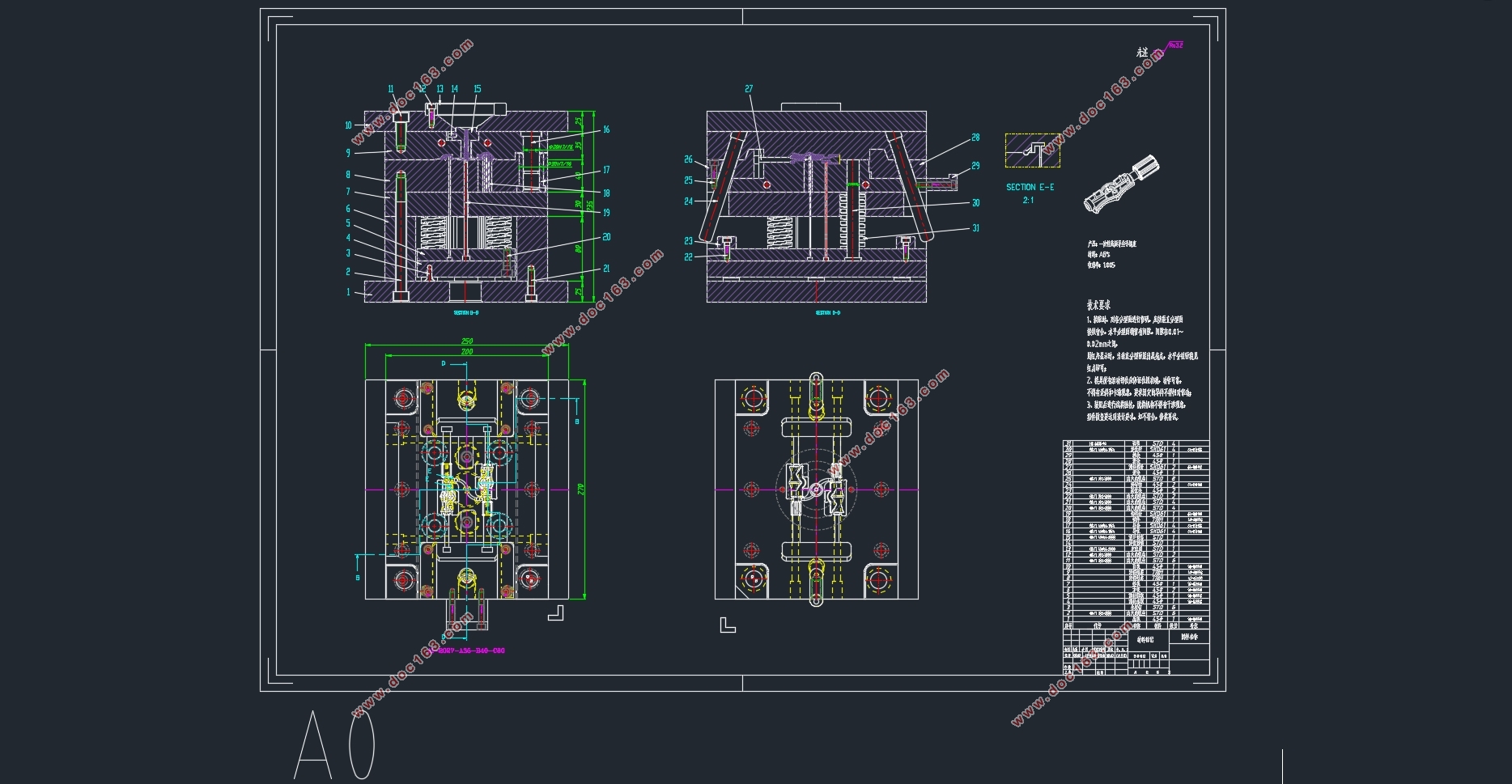Click the 200 width dimension
Viewport: 1512px width, 784px height.
[467, 352]
